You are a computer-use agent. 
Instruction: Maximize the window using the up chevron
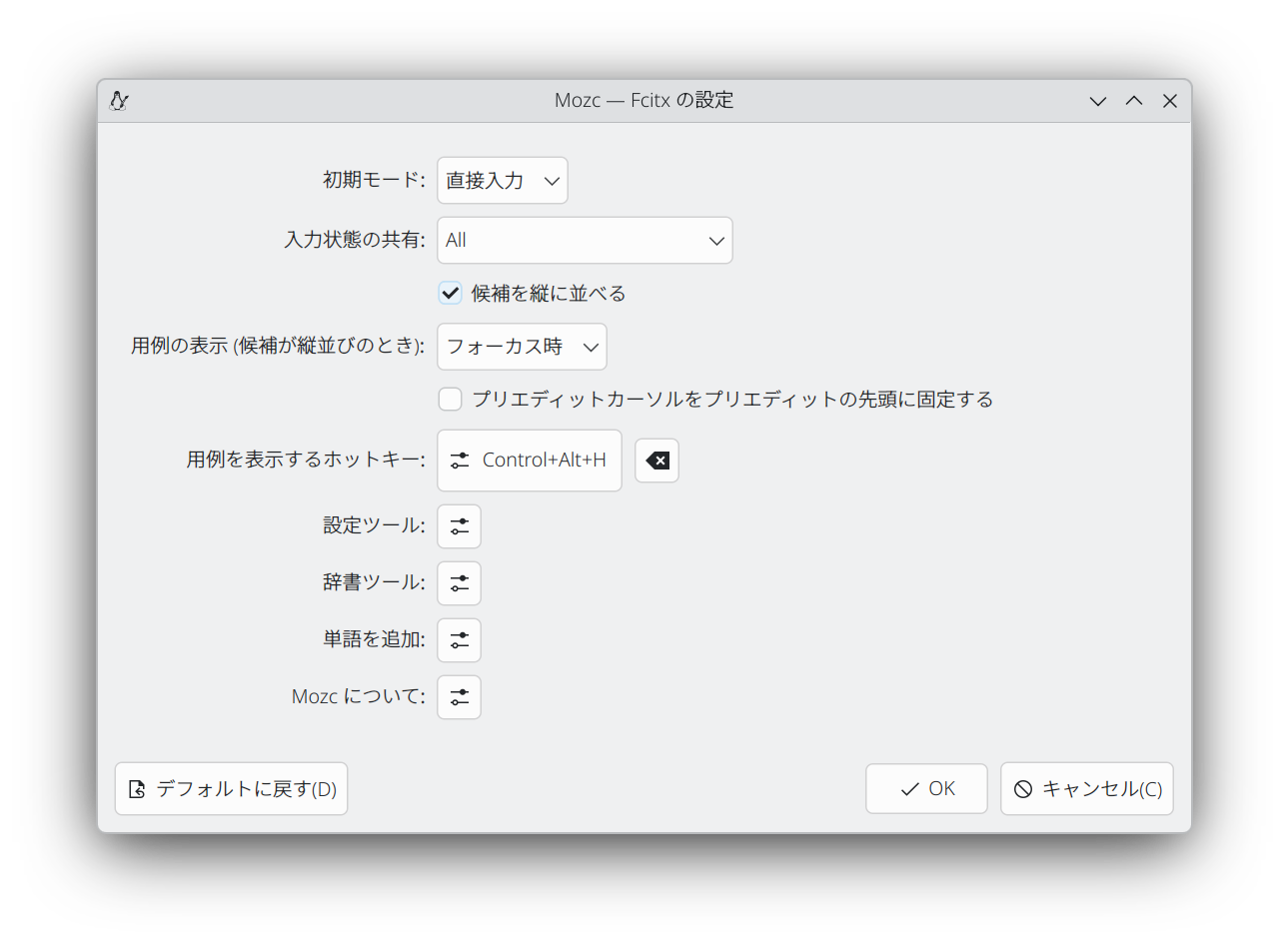click(x=1134, y=101)
